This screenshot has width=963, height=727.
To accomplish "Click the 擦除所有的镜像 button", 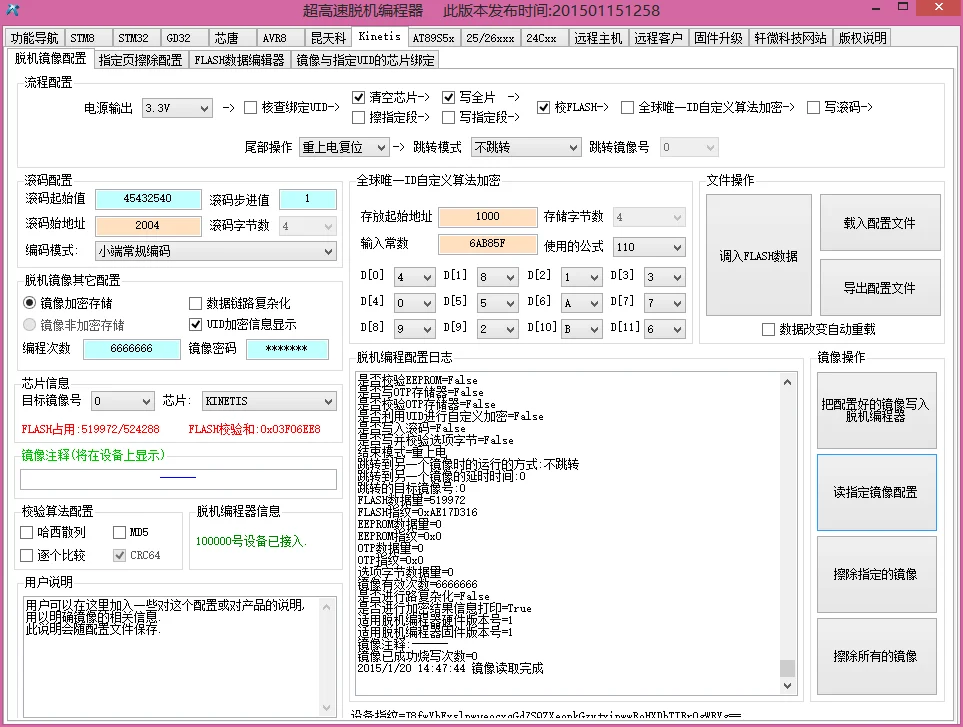I will [x=876, y=656].
